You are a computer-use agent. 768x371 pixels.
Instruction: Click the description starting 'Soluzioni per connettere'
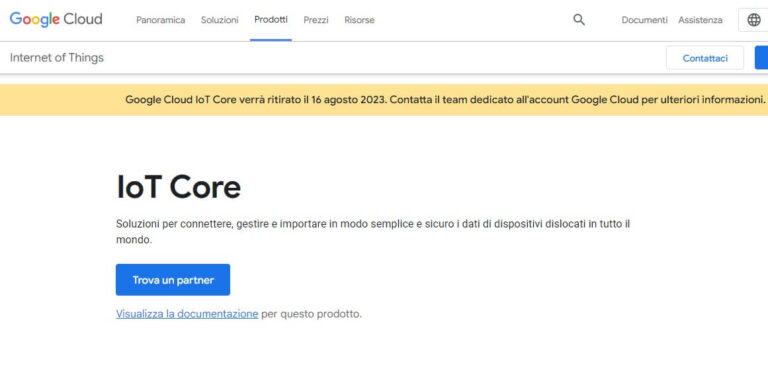(x=373, y=232)
